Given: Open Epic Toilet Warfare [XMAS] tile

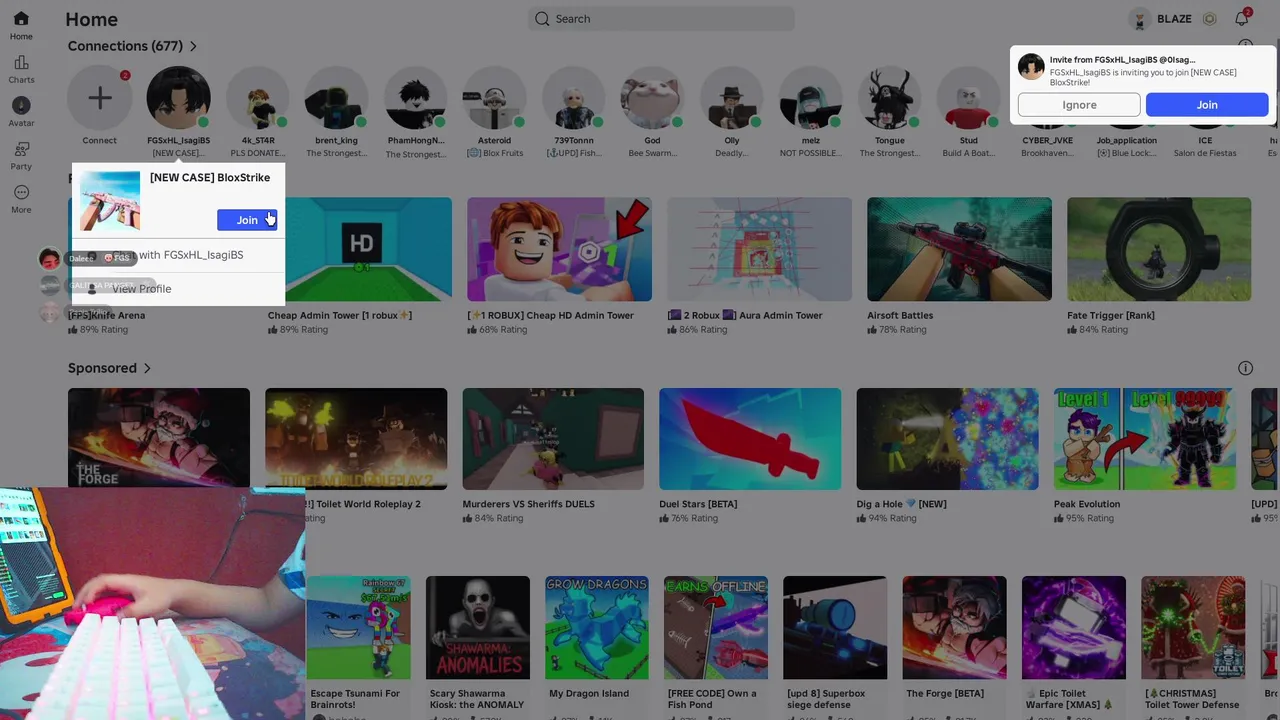Looking at the screenshot, I should point(1074,628).
